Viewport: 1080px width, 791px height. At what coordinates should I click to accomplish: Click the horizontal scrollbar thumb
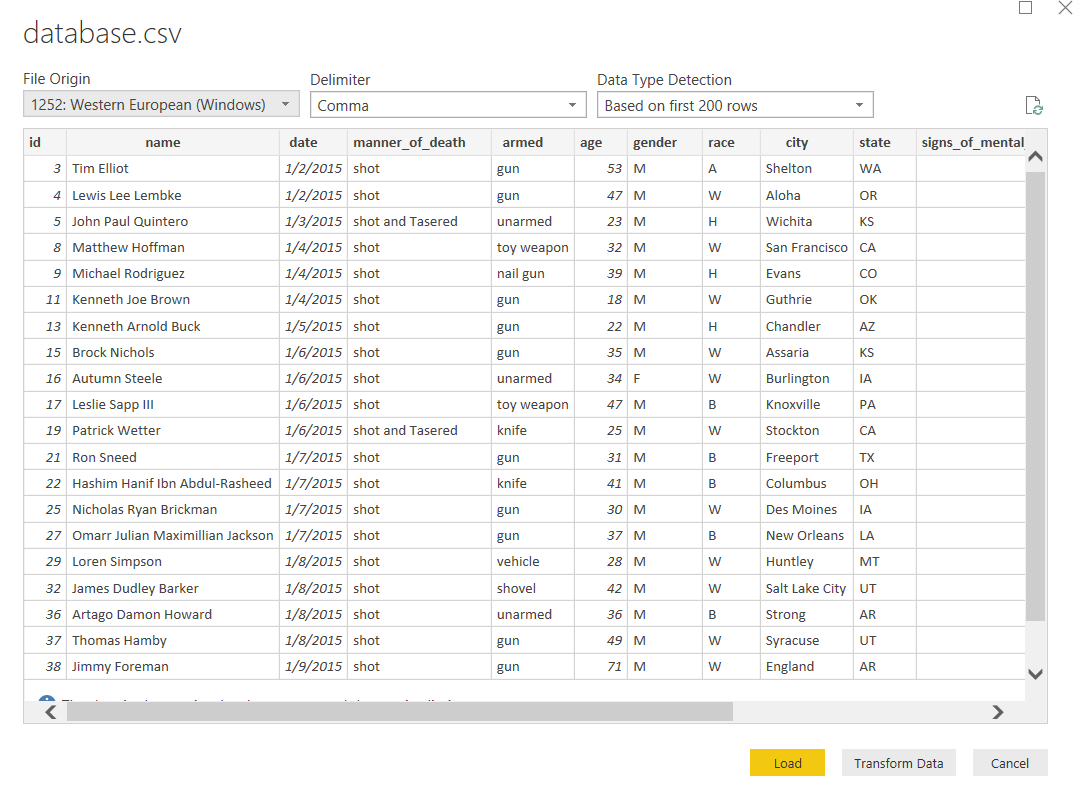click(399, 712)
